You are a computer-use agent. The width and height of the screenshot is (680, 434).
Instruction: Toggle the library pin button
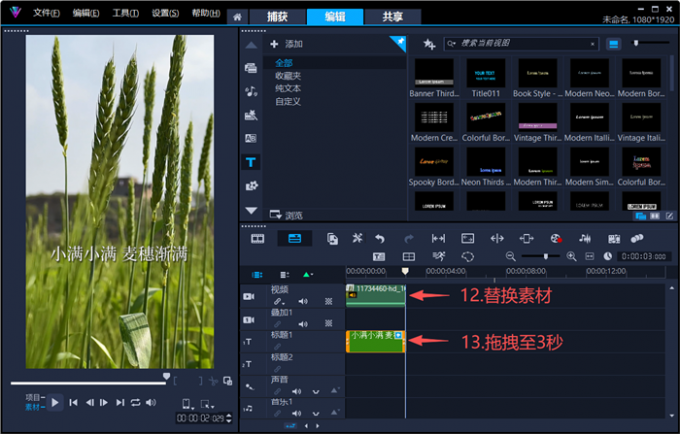pos(398,43)
